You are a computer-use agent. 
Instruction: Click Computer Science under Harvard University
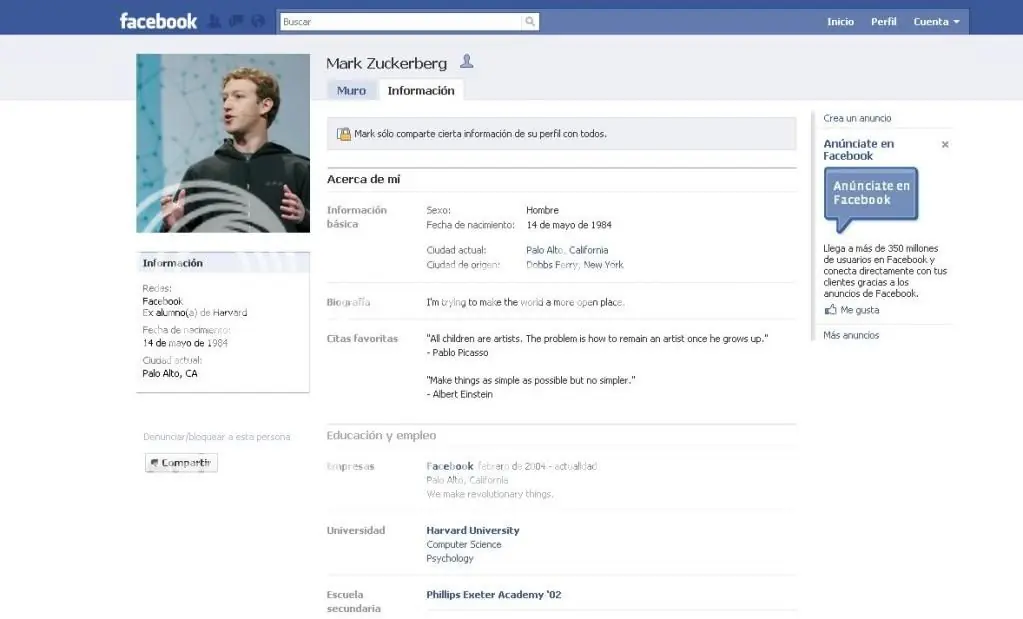[x=464, y=545]
